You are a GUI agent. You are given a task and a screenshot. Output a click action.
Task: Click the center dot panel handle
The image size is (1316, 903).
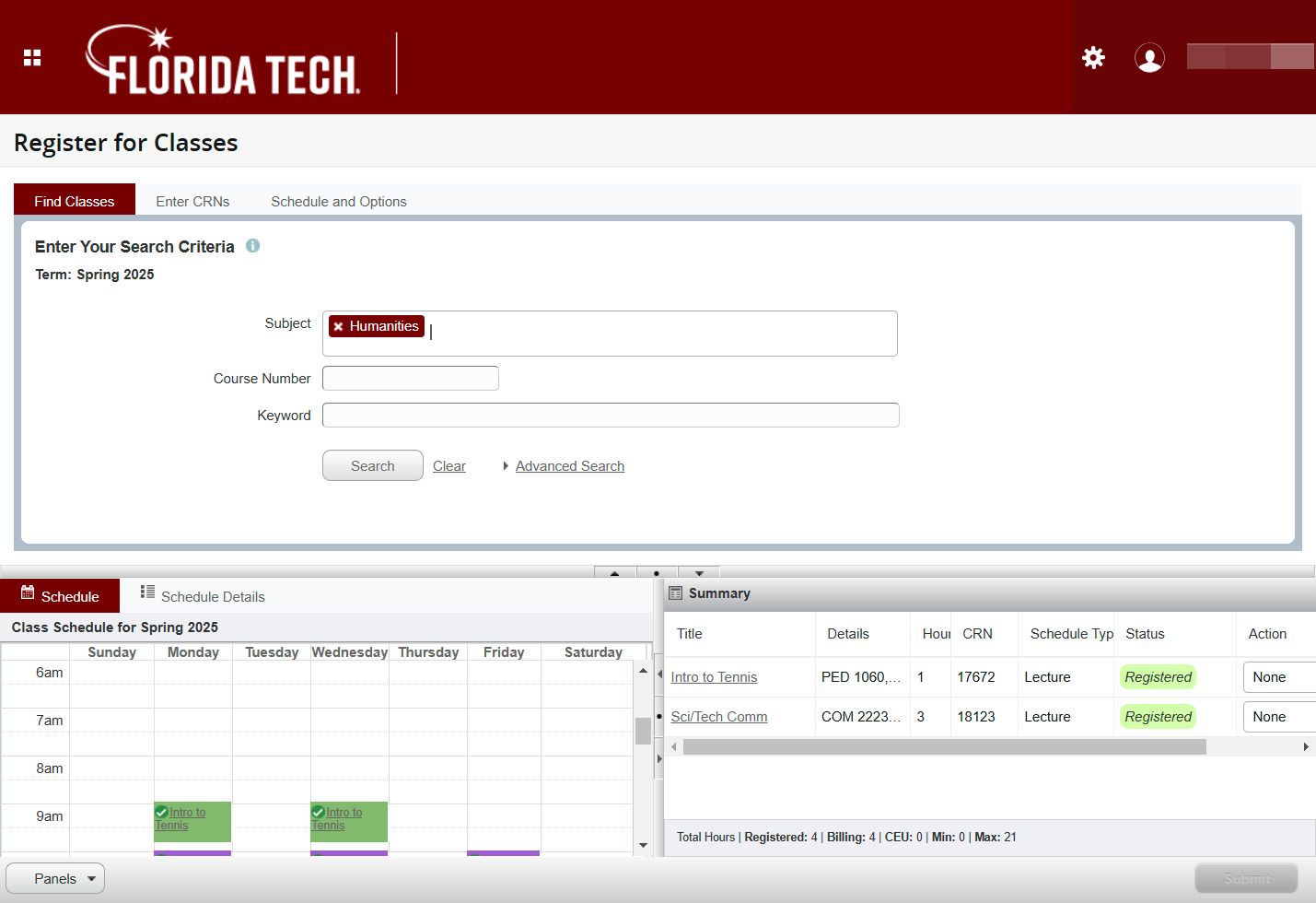tap(657, 572)
